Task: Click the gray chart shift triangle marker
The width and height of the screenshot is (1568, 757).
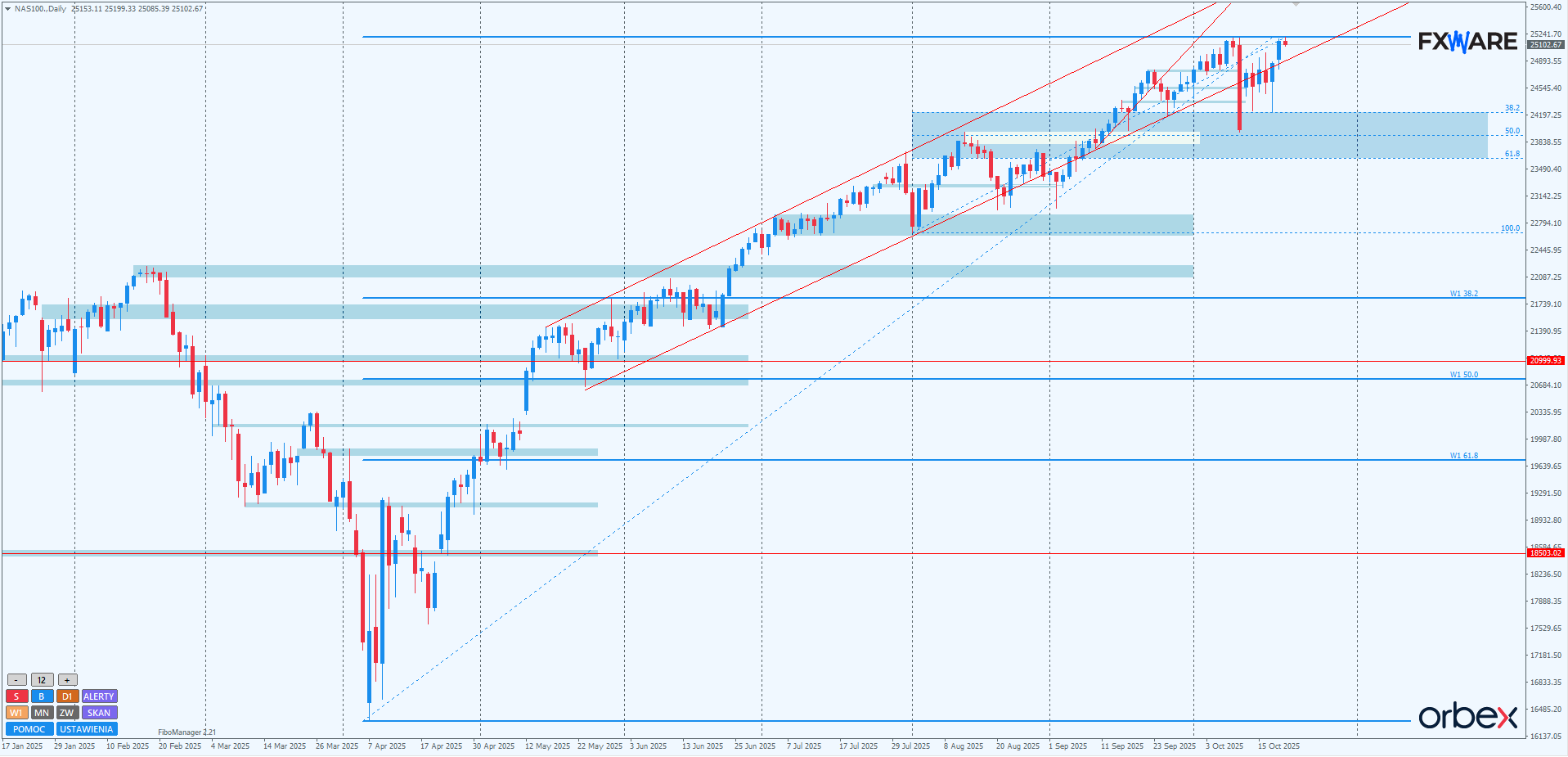Action: coord(1296,5)
